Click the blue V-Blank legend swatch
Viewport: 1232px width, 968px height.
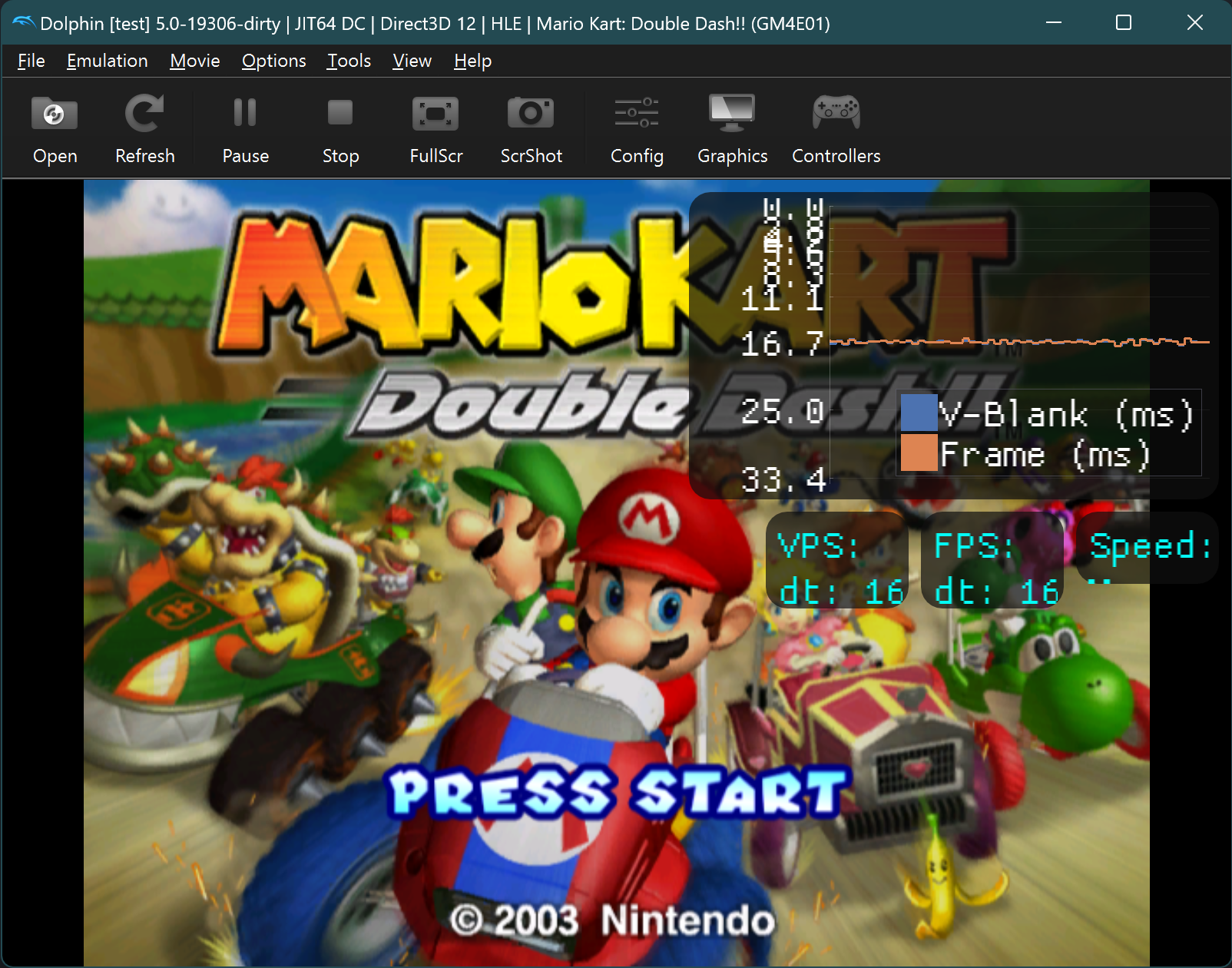click(x=919, y=413)
